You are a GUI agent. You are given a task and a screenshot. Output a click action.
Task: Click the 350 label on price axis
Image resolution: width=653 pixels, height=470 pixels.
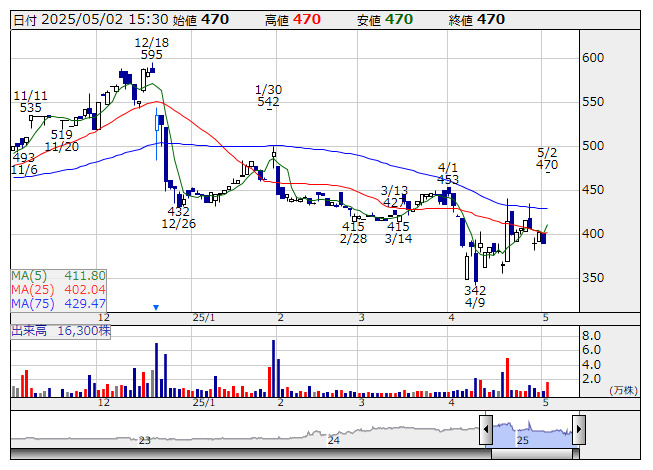pyautogui.click(x=593, y=278)
